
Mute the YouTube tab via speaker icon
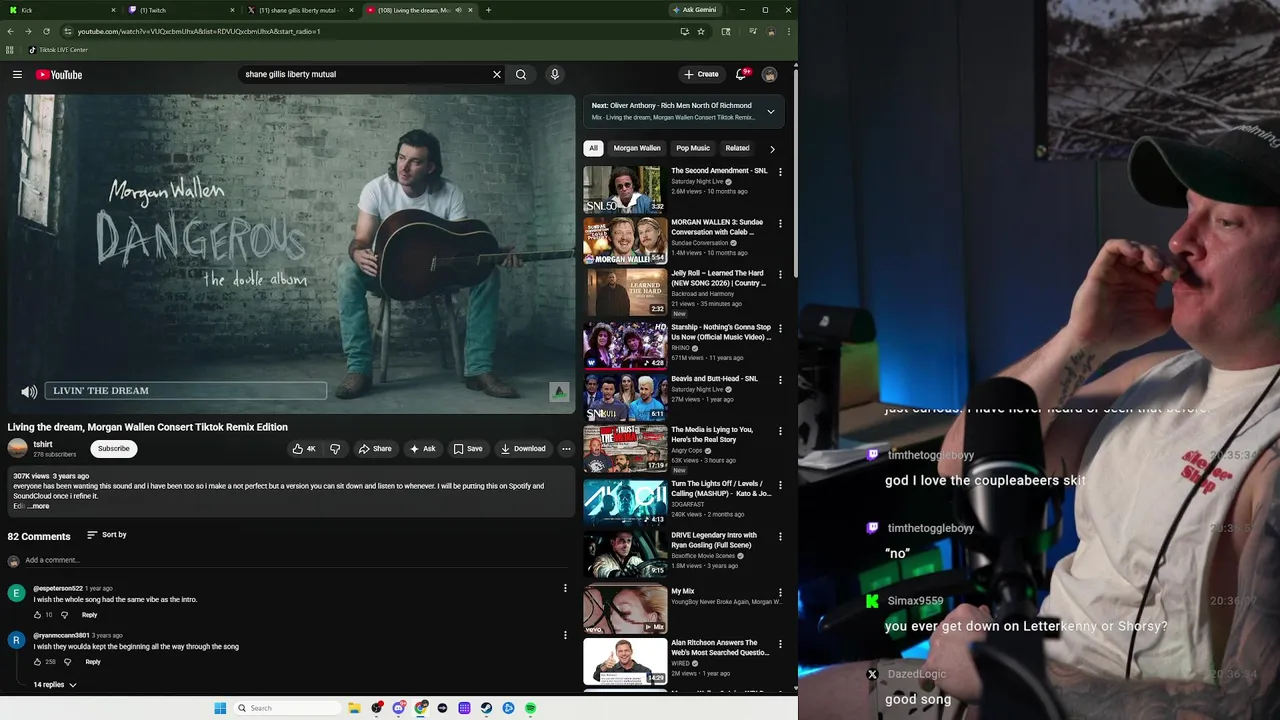point(458,10)
